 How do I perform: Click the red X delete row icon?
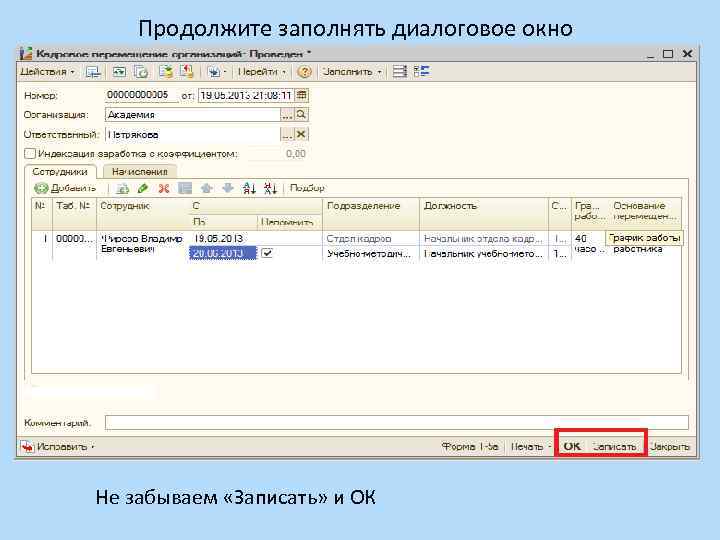(163, 188)
